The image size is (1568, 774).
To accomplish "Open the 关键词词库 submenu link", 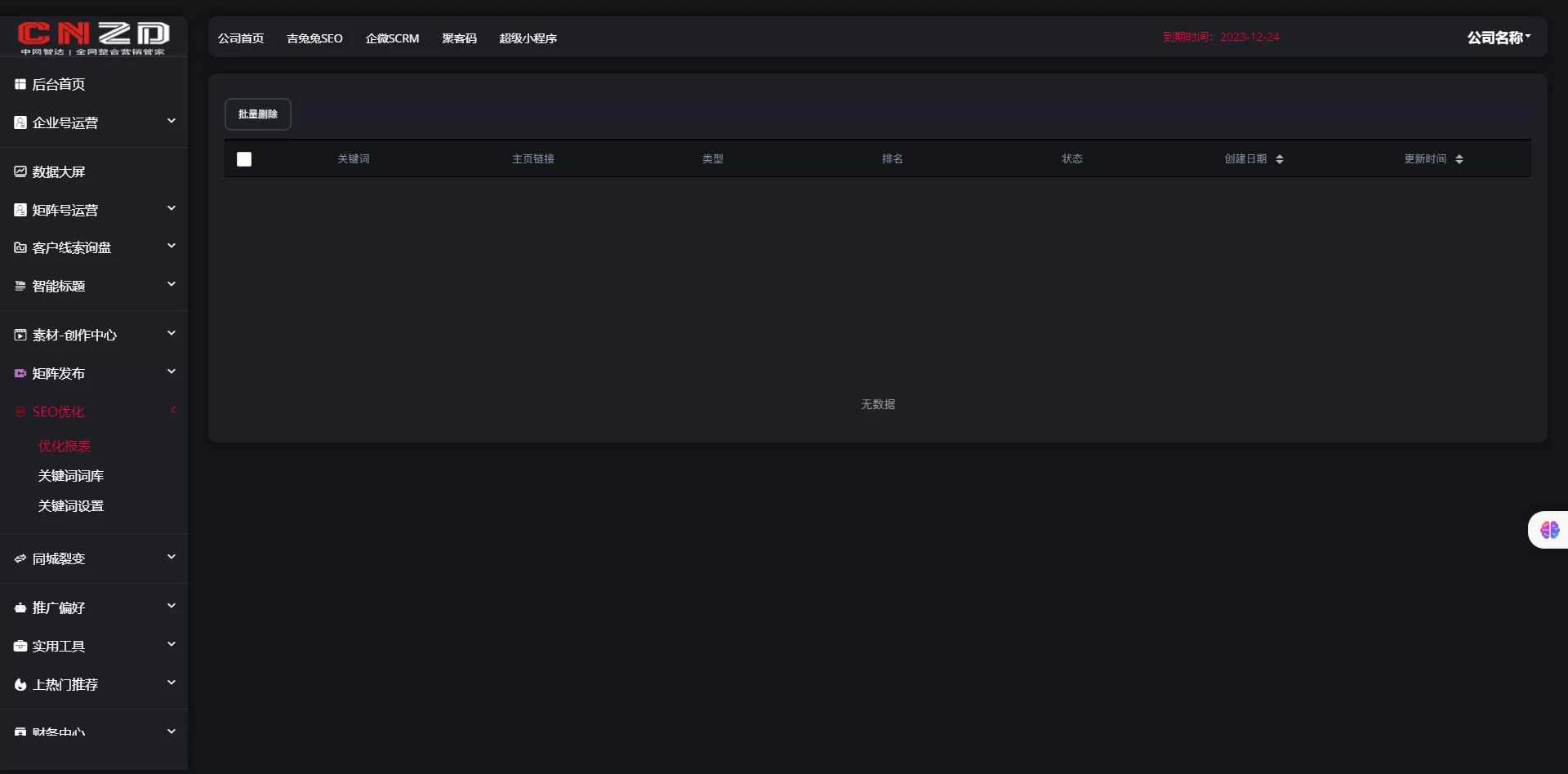I will tap(71, 476).
